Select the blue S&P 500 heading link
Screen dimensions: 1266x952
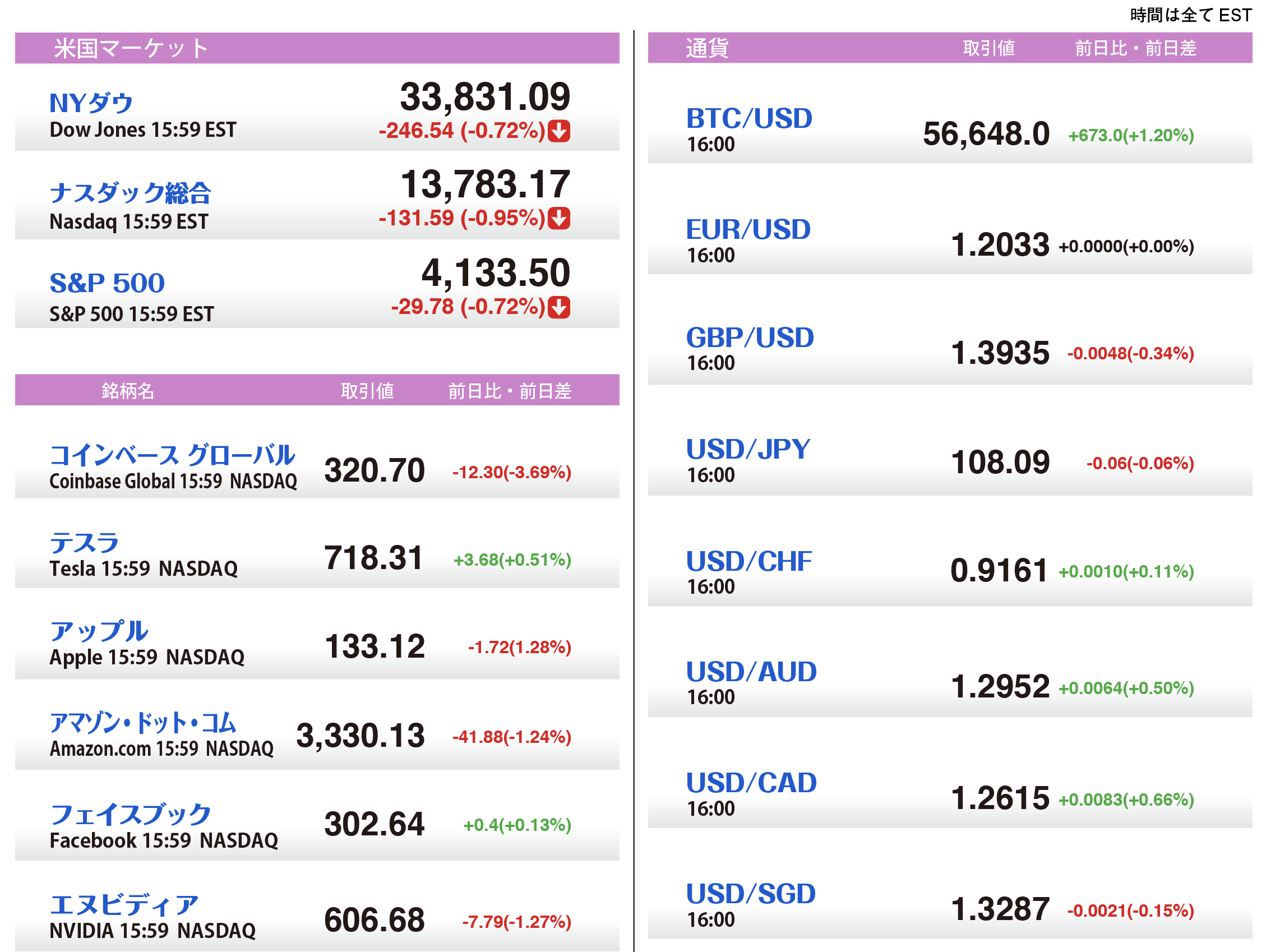(107, 283)
